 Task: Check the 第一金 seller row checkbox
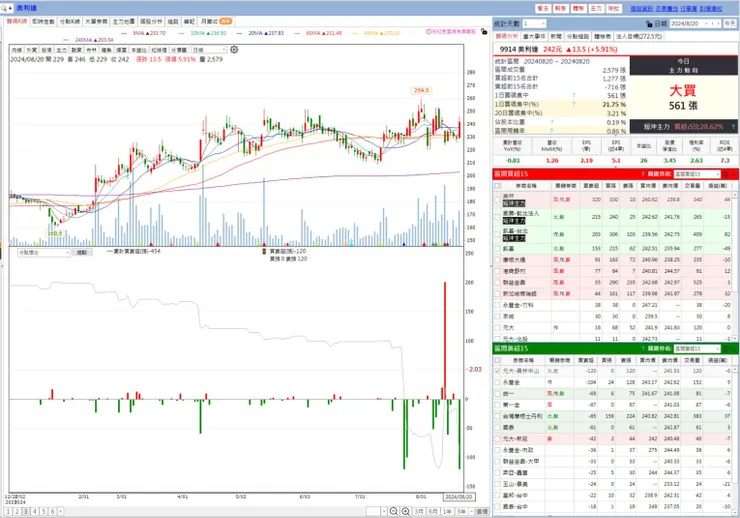[x=497, y=405]
